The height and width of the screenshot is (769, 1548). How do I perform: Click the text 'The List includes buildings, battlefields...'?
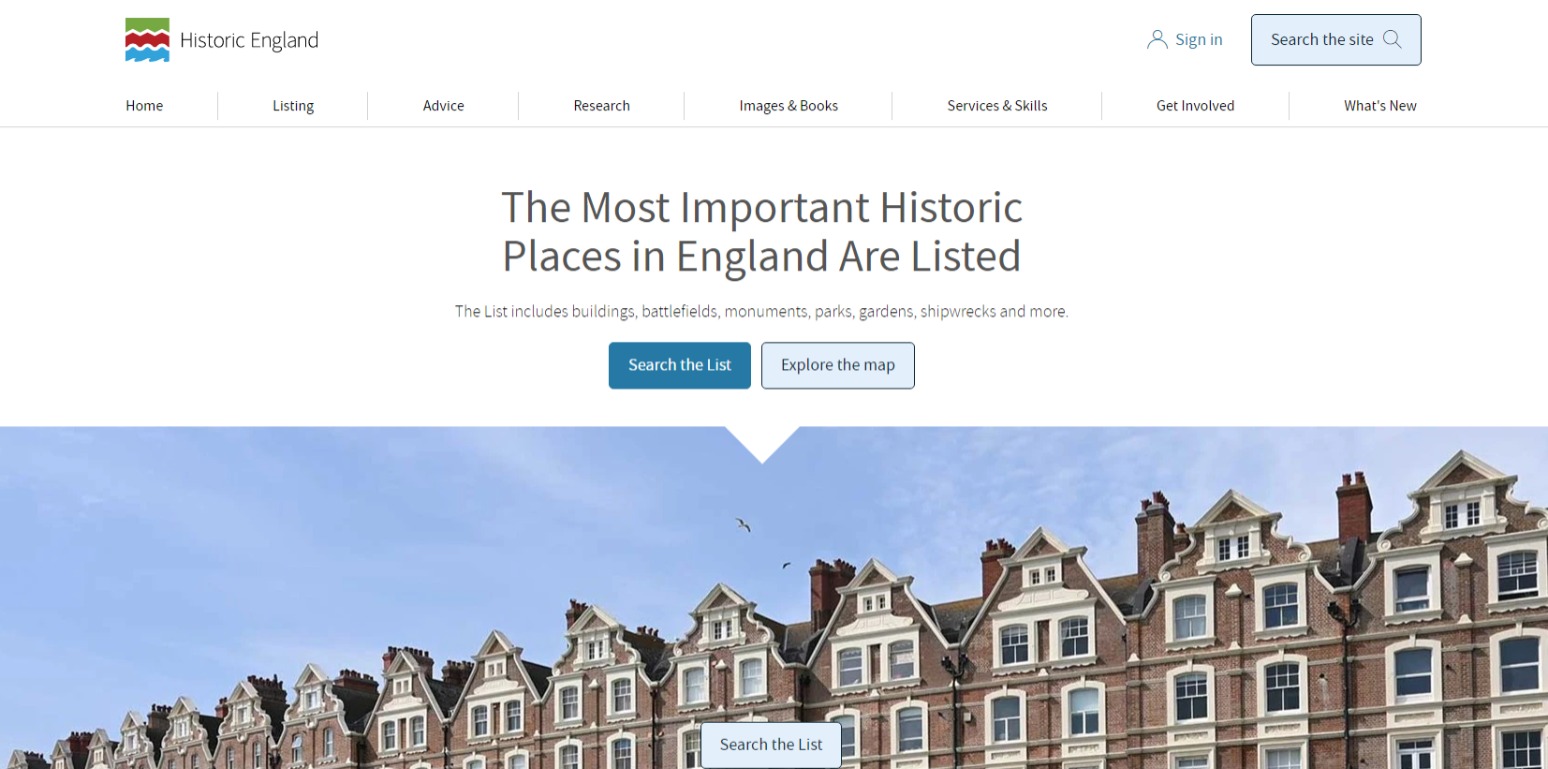click(762, 311)
